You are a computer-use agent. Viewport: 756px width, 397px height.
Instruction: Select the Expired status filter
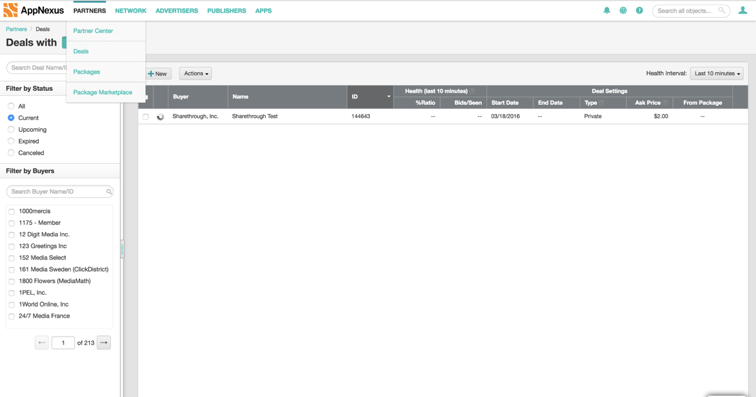(x=11, y=141)
